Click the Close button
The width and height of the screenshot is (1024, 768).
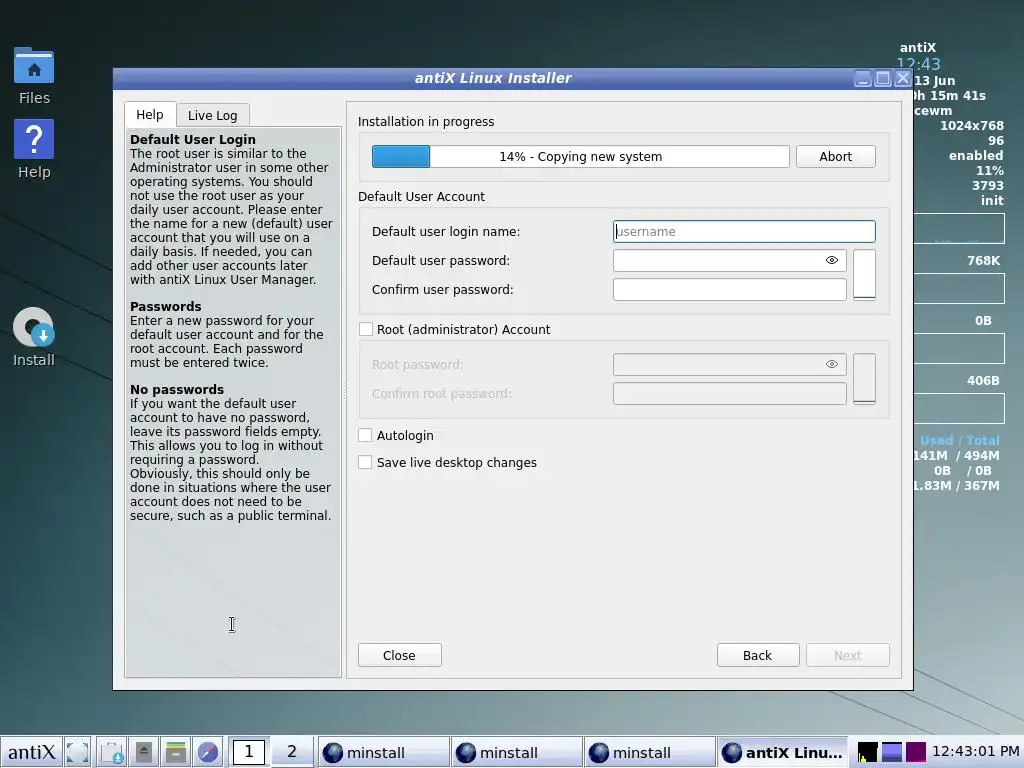point(400,655)
